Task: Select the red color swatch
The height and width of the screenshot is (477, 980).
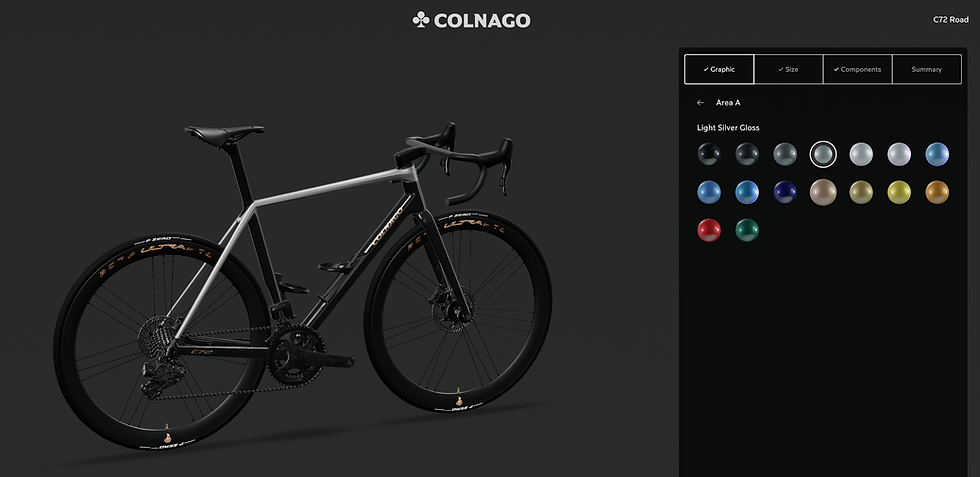Action: (709, 230)
